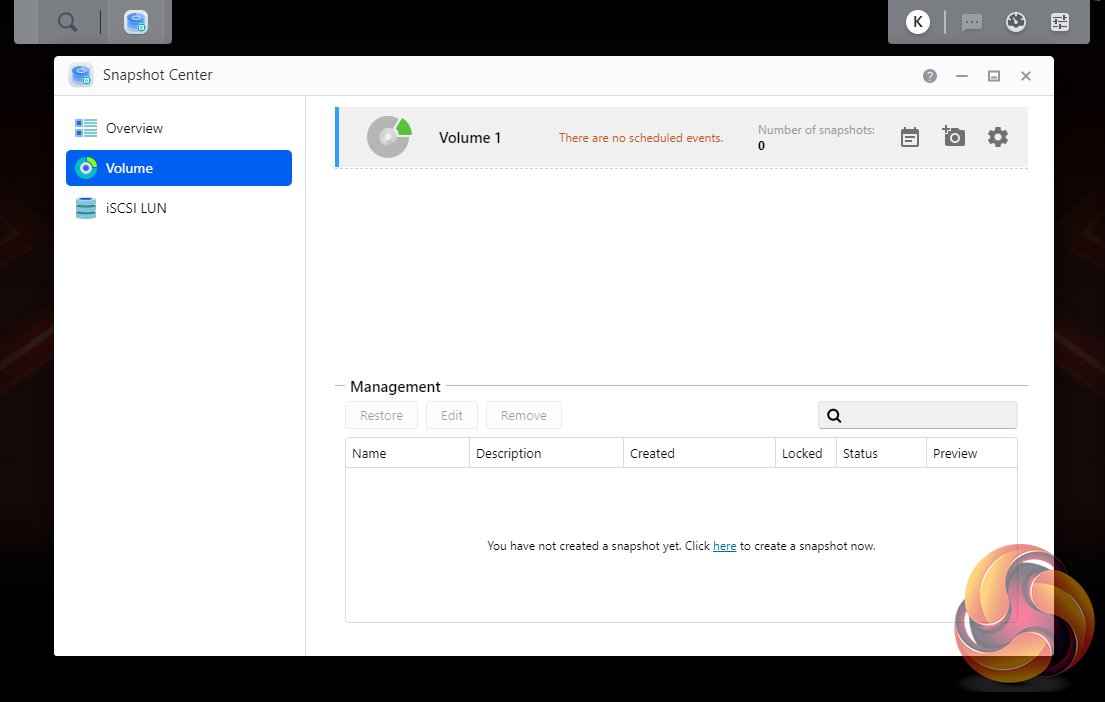Click Snapshot Center icon in top taskbar

coord(135,22)
